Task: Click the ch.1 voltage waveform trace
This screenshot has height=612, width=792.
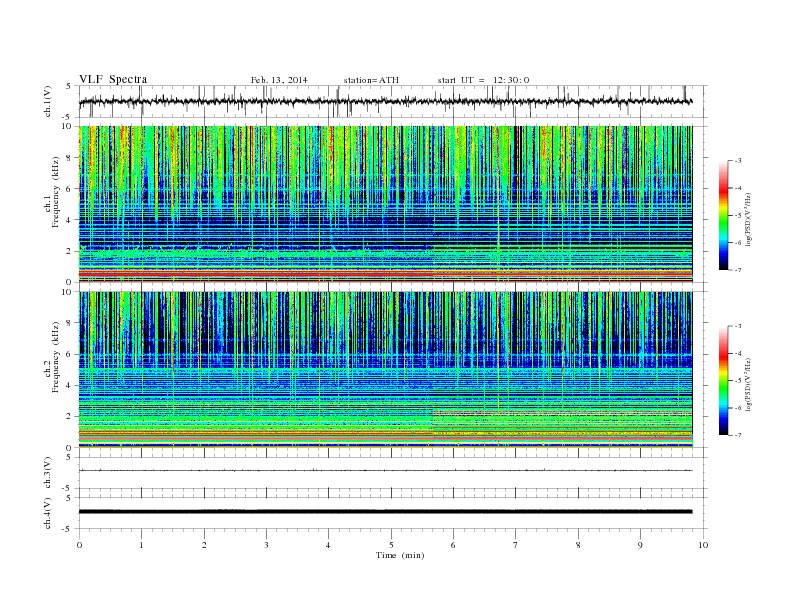Action: pos(385,101)
